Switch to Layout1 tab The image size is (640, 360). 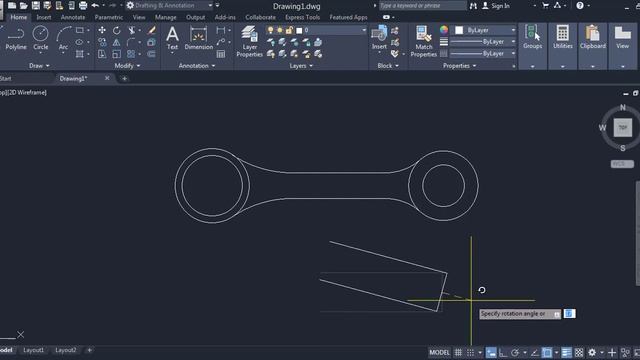(x=33, y=350)
